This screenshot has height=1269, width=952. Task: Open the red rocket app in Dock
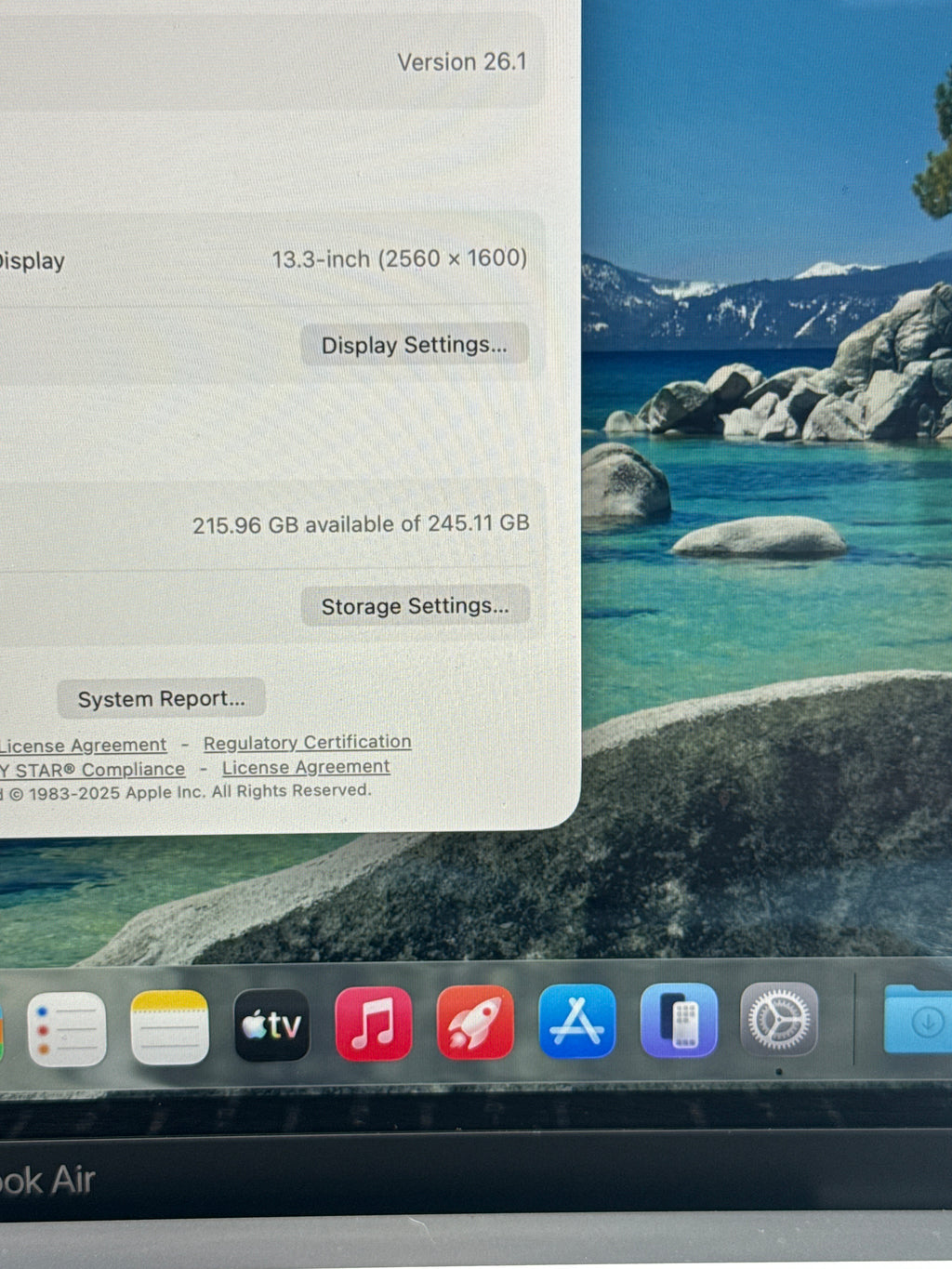[475, 1023]
